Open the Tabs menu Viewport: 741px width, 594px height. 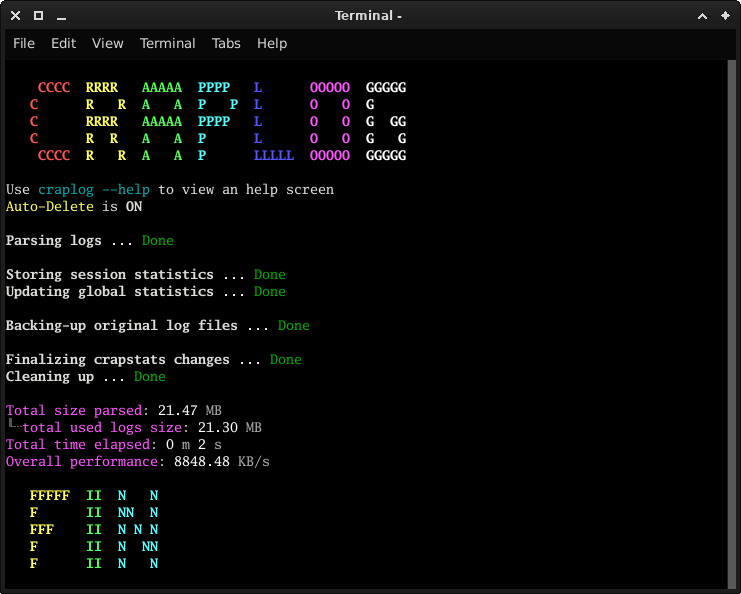(x=226, y=43)
